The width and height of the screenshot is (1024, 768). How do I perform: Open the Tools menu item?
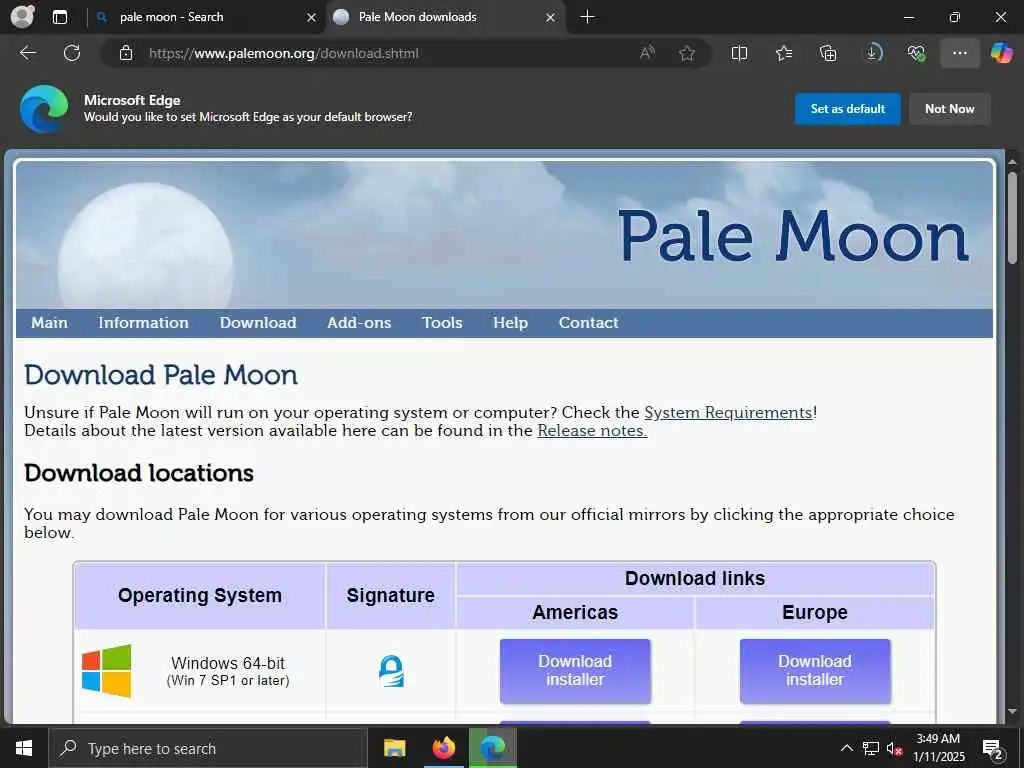(442, 323)
